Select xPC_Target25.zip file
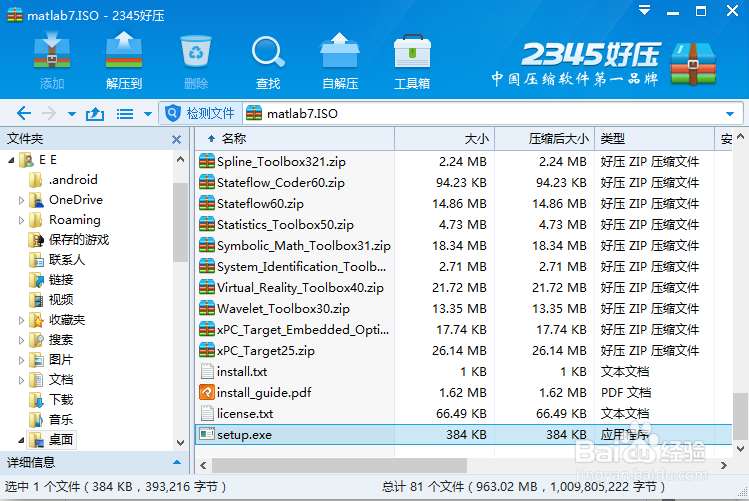Image resolution: width=749 pixels, height=501 pixels. (266, 351)
